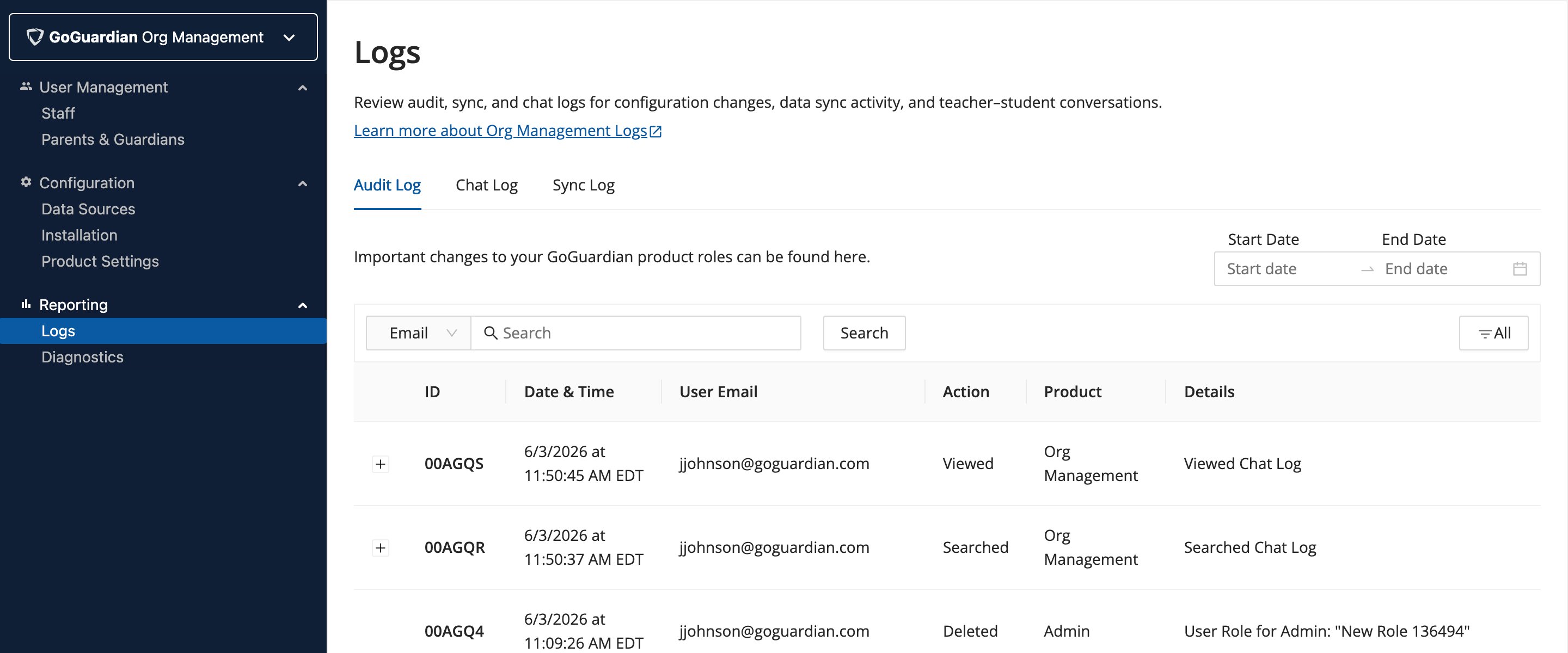1568x653 pixels.
Task: Click the email in row 00AGQR
Action: (774, 548)
